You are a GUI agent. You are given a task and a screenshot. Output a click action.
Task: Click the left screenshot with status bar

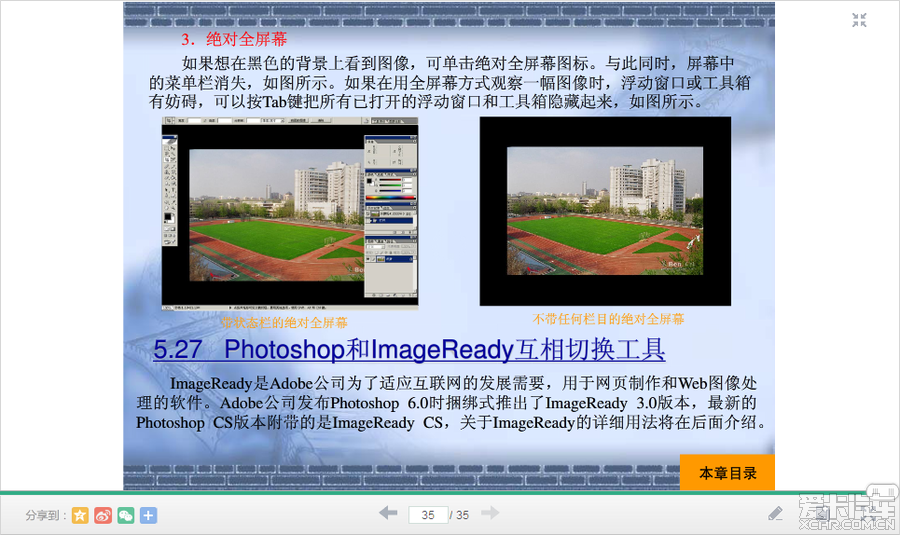[x=290, y=214]
